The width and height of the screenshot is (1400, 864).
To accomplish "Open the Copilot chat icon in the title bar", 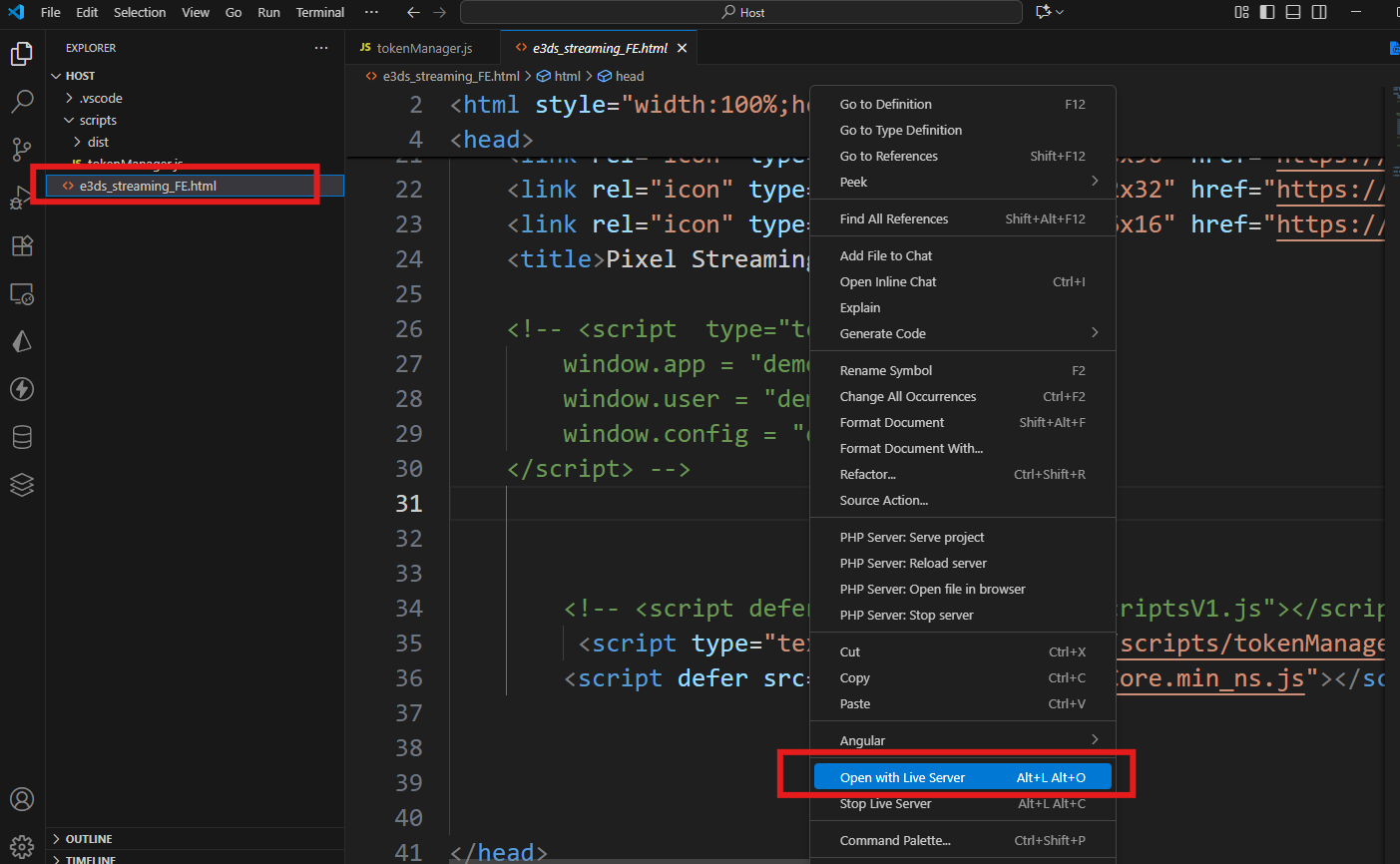I will pyautogui.click(x=1044, y=12).
